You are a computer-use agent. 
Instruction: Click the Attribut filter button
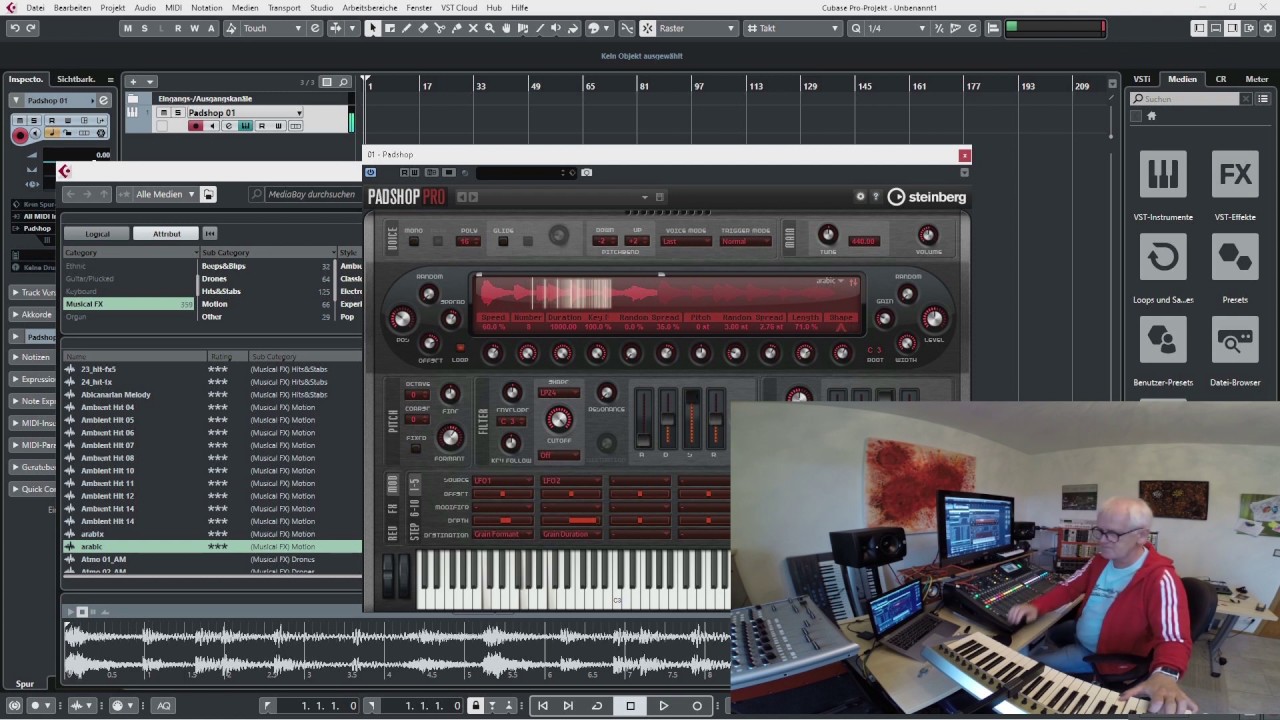point(166,233)
